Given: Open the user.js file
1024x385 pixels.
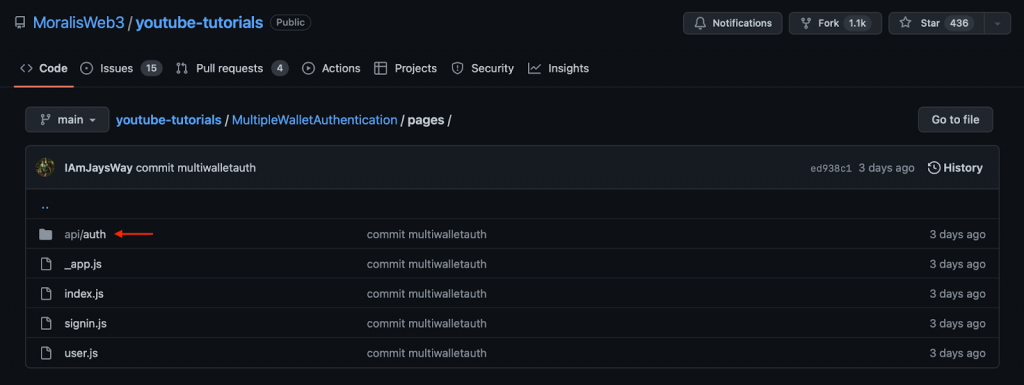Looking at the screenshot, I should point(81,353).
